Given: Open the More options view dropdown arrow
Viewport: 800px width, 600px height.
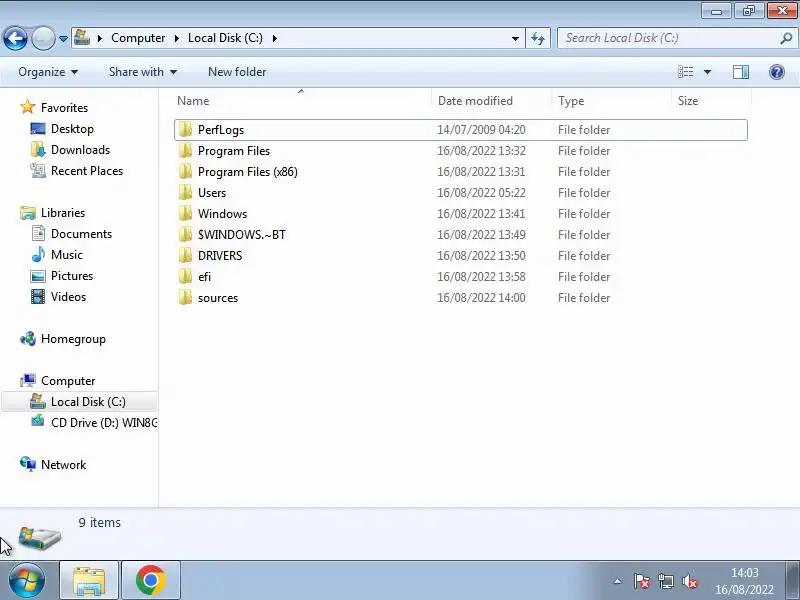Looking at the screenshot, I should pos(707,72).
